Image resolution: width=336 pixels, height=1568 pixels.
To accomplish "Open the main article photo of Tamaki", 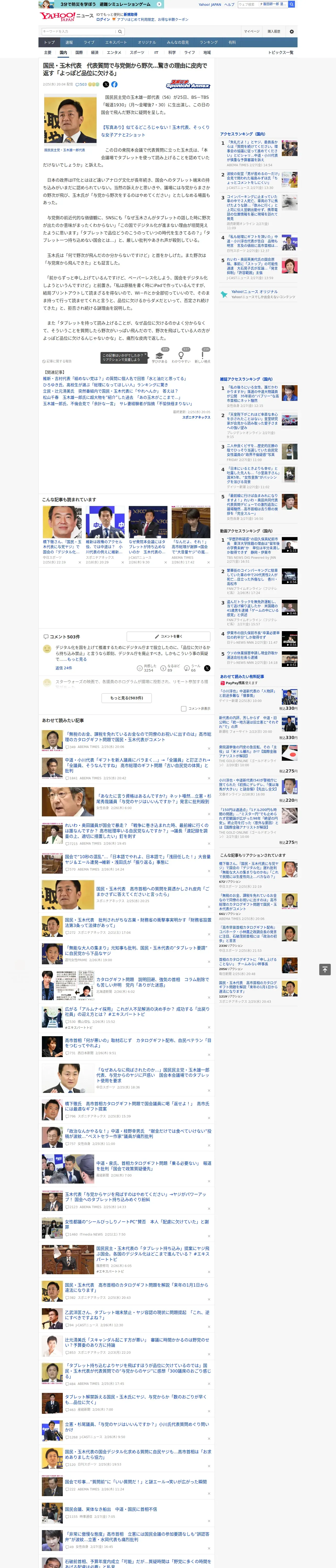I will pyautogui.click(x=70, y=120).
